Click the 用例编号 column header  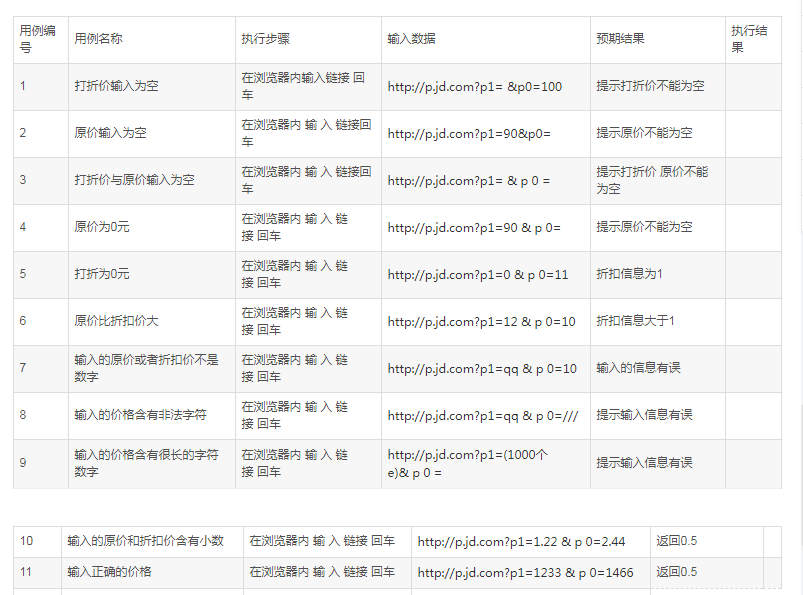tap(40, 39)
